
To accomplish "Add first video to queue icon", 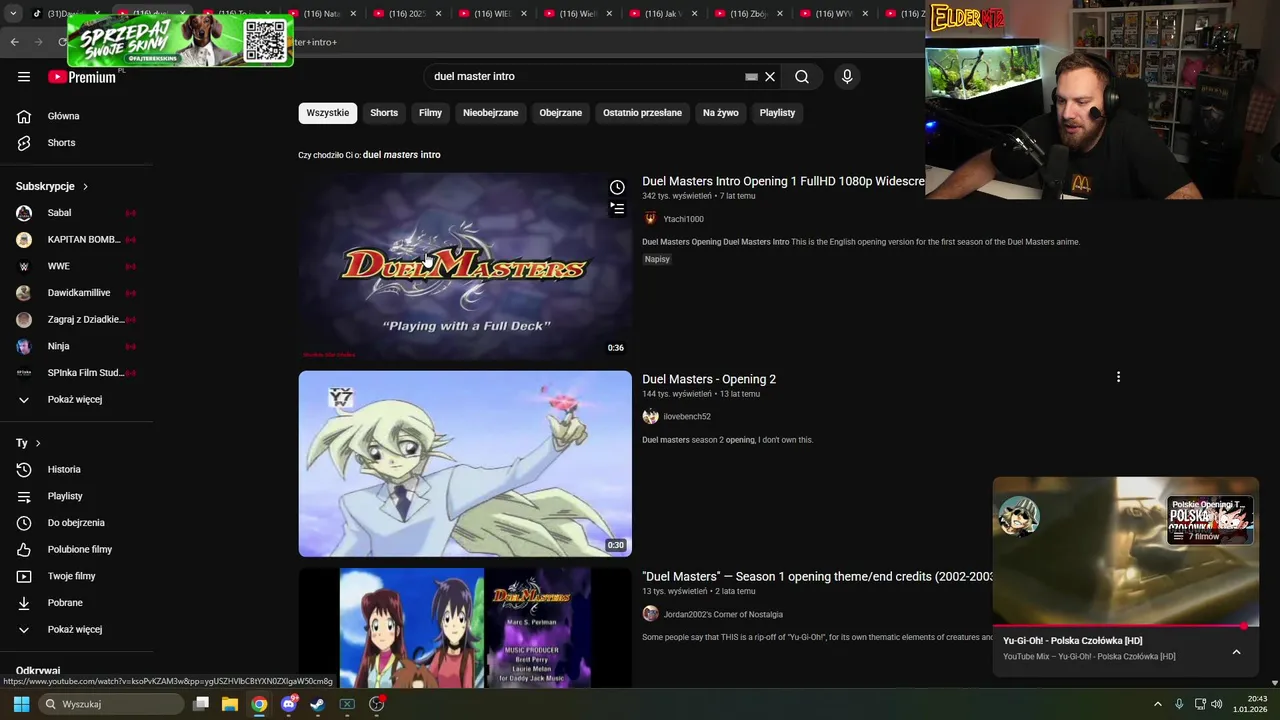I will click(x=617, y=208).
